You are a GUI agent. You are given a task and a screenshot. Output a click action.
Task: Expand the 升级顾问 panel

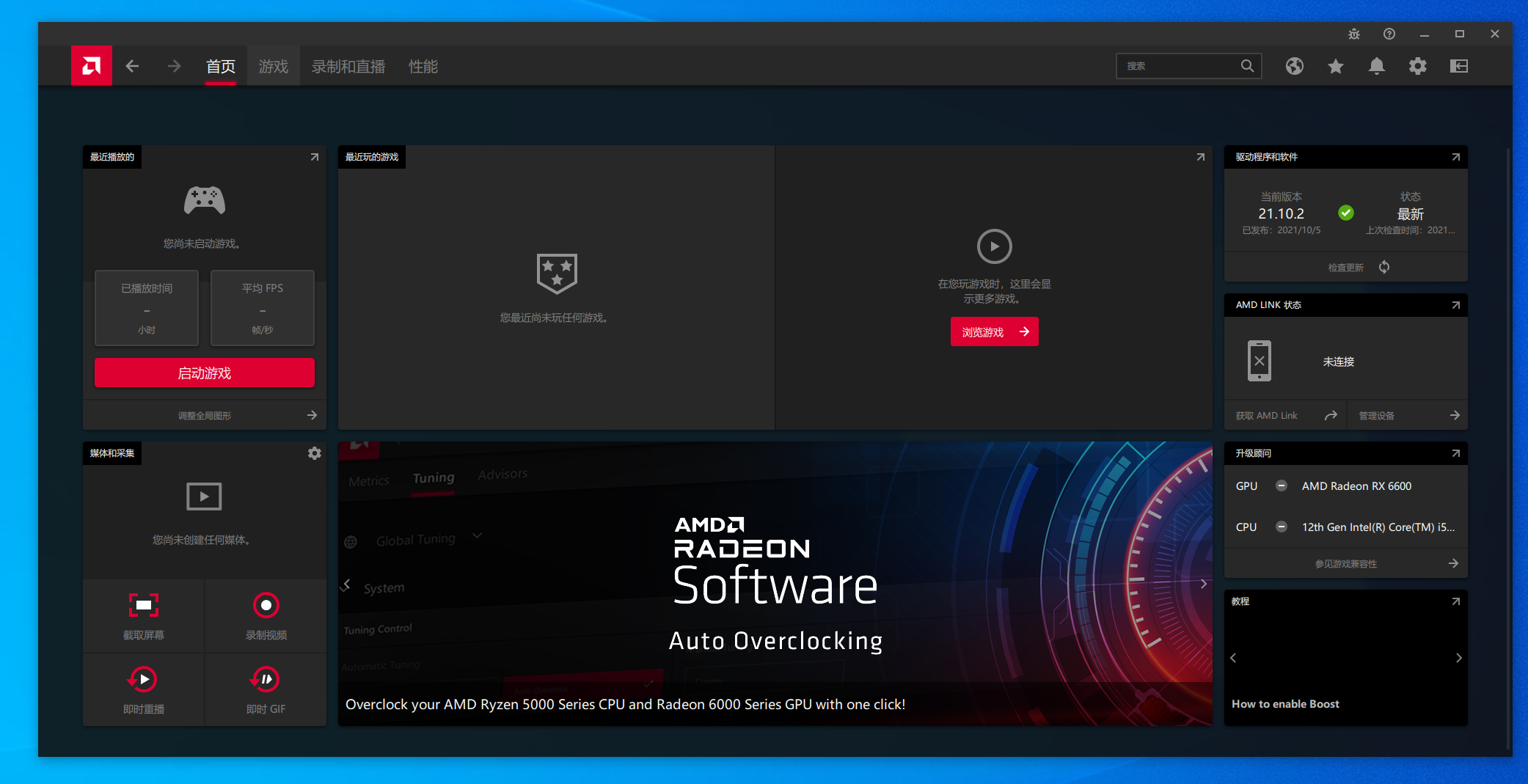tap(1456, 453)
